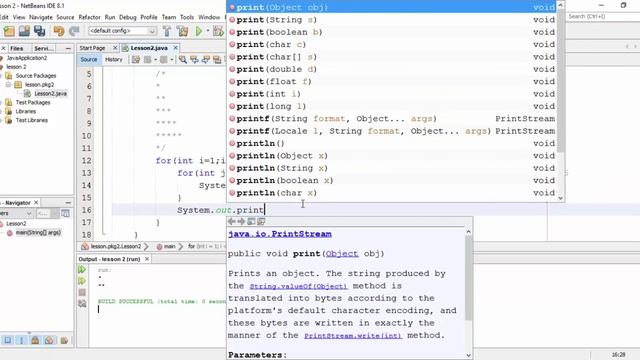Open the View menu

[x=19, y=17]
